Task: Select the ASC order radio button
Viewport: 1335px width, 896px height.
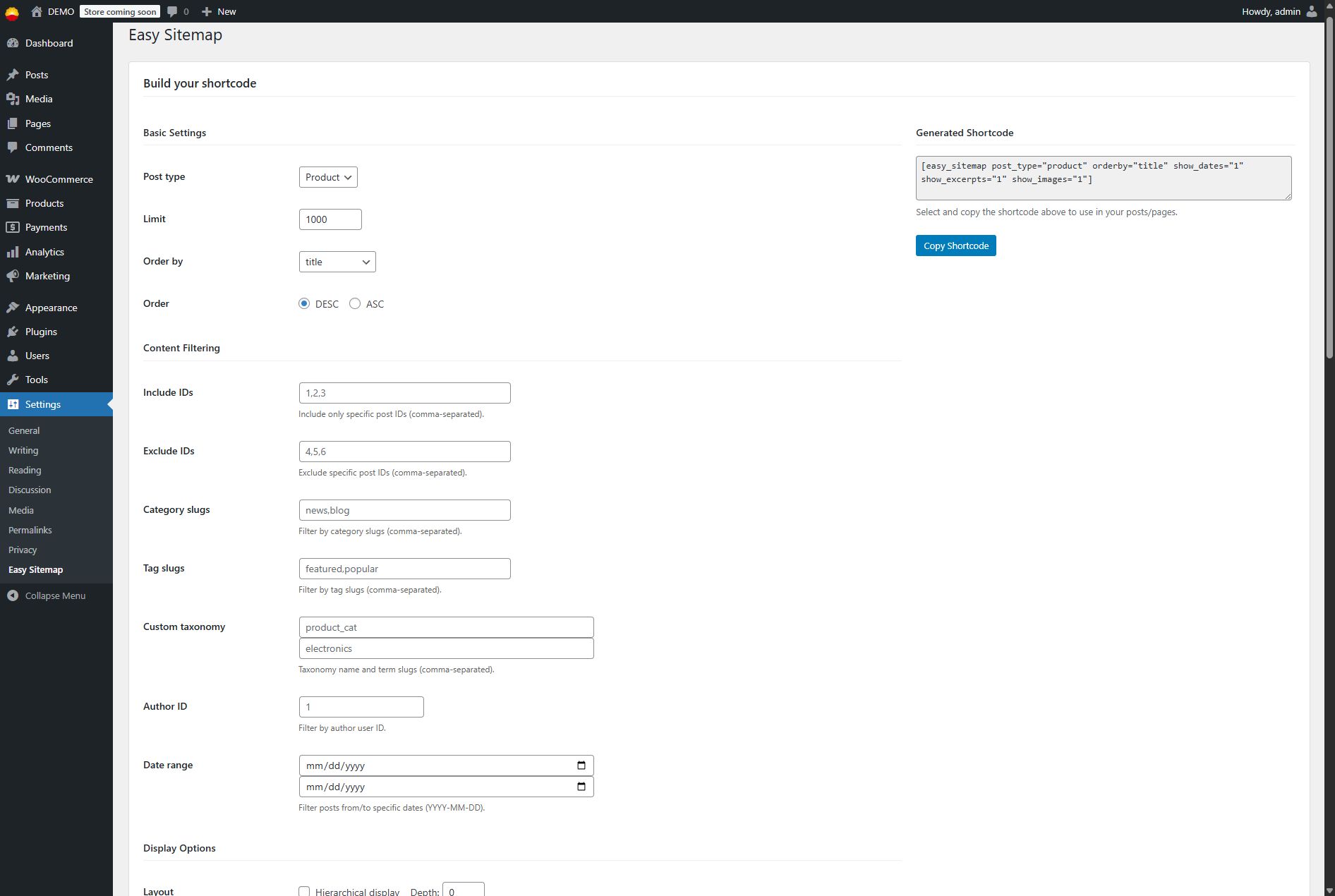Action: click(x=355, y=304)
